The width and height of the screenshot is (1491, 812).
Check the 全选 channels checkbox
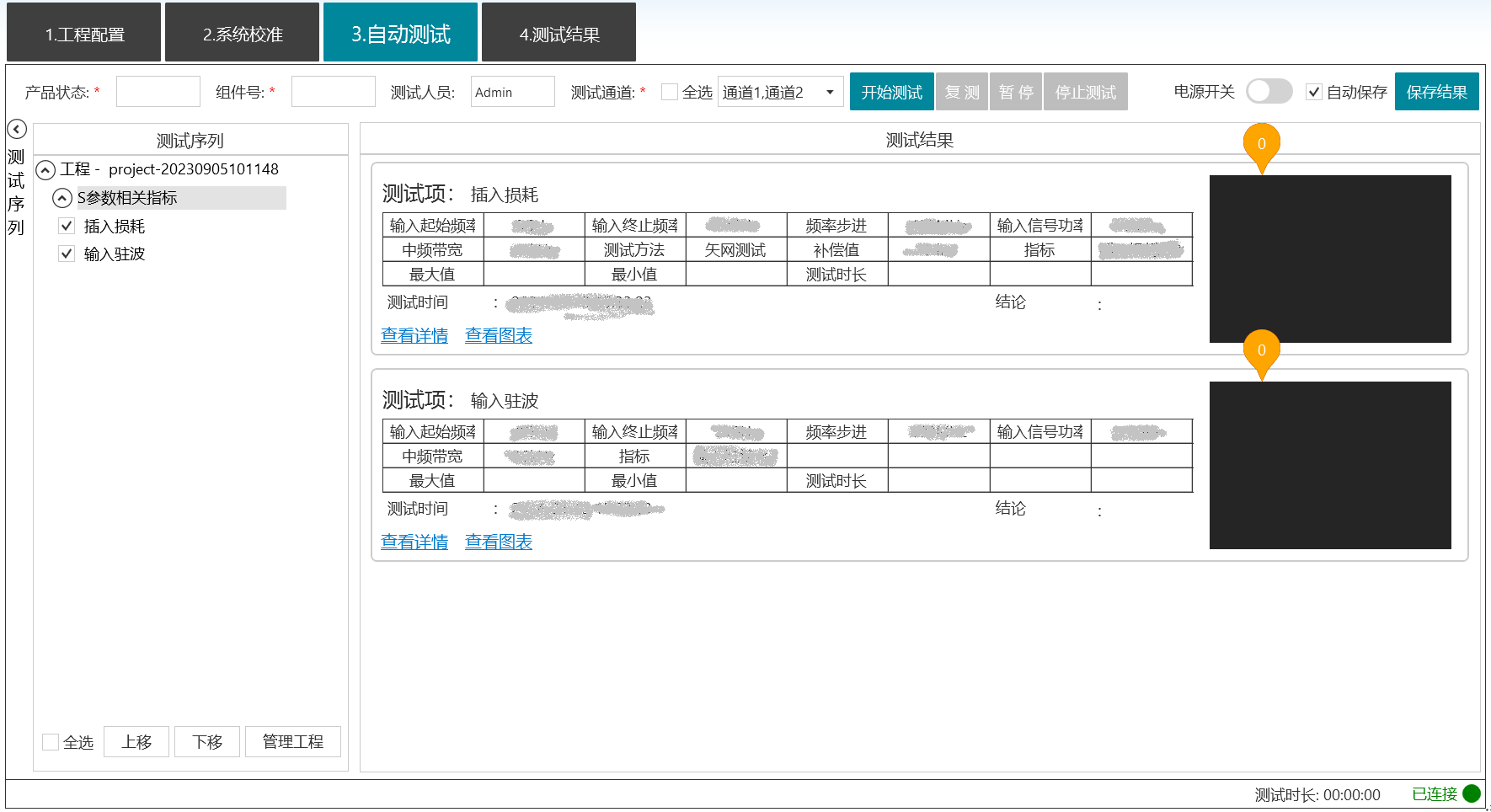tap(670, 92)
